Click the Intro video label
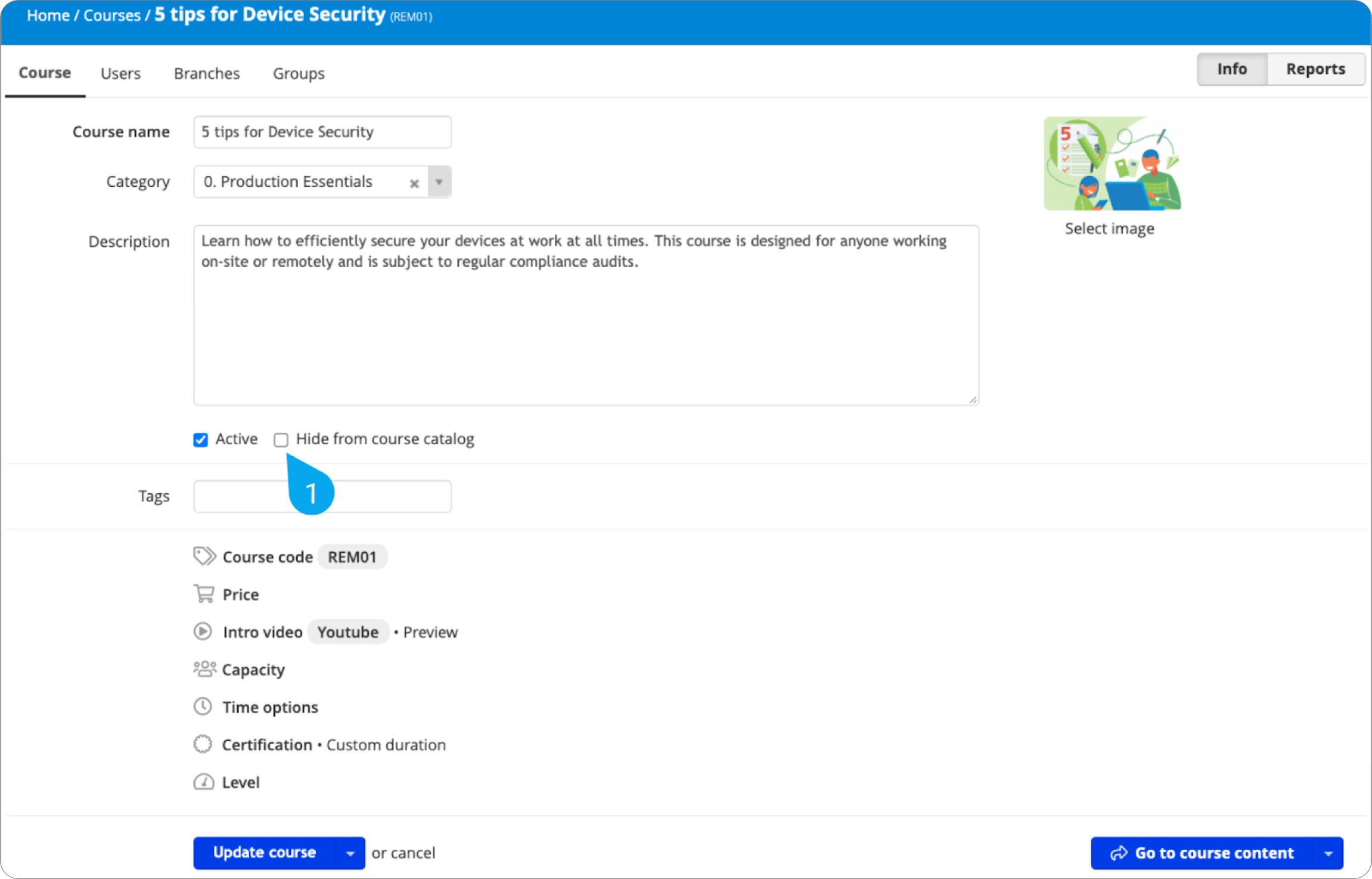This screenshot has width=1372, height=879. pos(263,632)
